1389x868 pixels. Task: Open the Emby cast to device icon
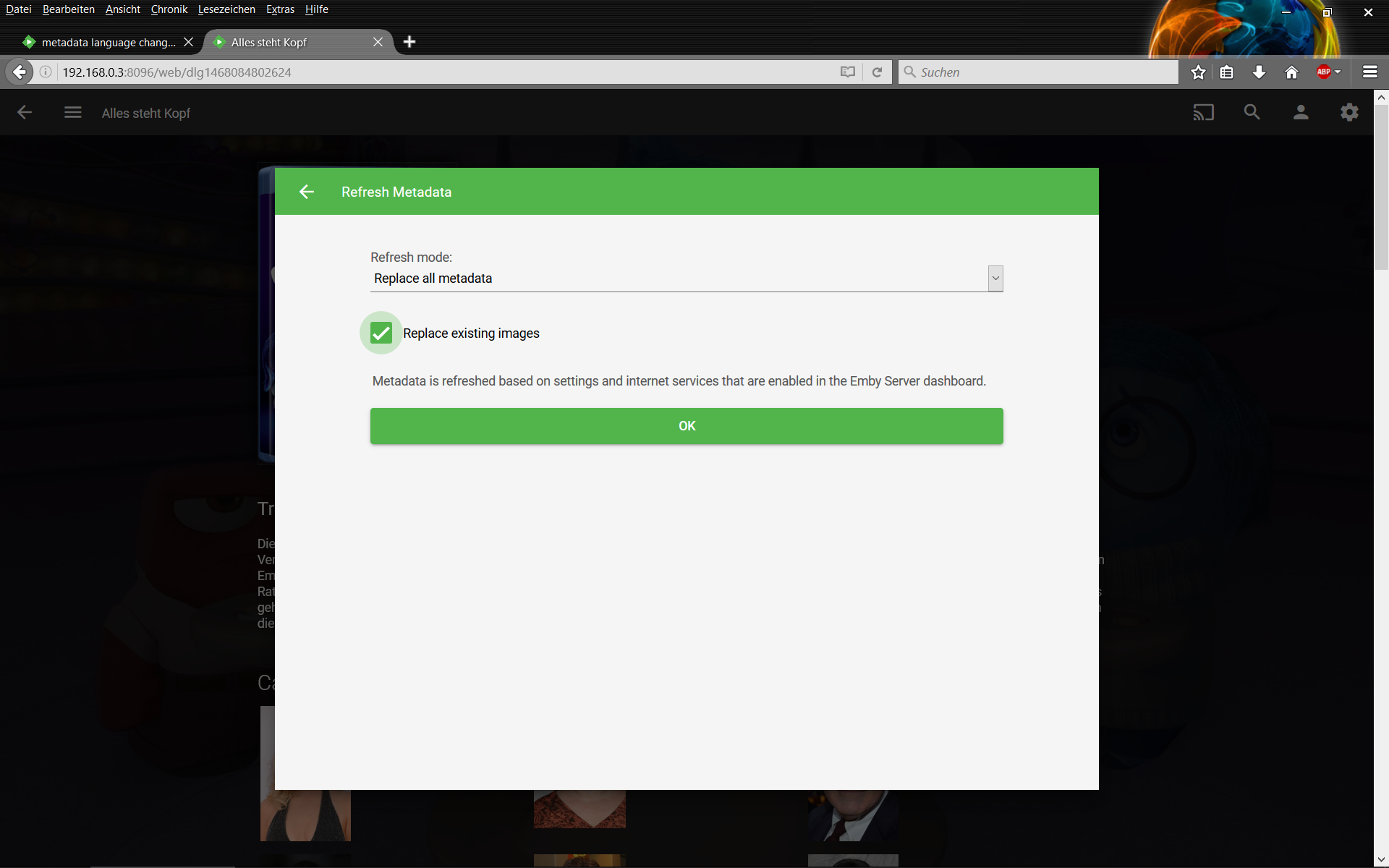pyautogui.click(x=1203, y=113)
